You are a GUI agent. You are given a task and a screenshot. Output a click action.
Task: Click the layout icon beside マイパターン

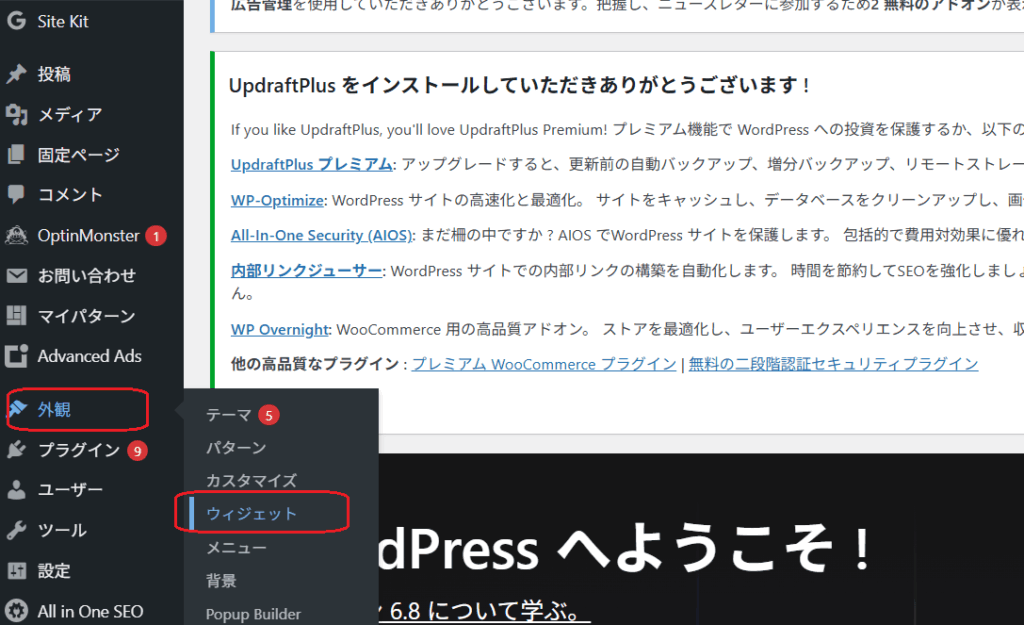coord(16,316)
